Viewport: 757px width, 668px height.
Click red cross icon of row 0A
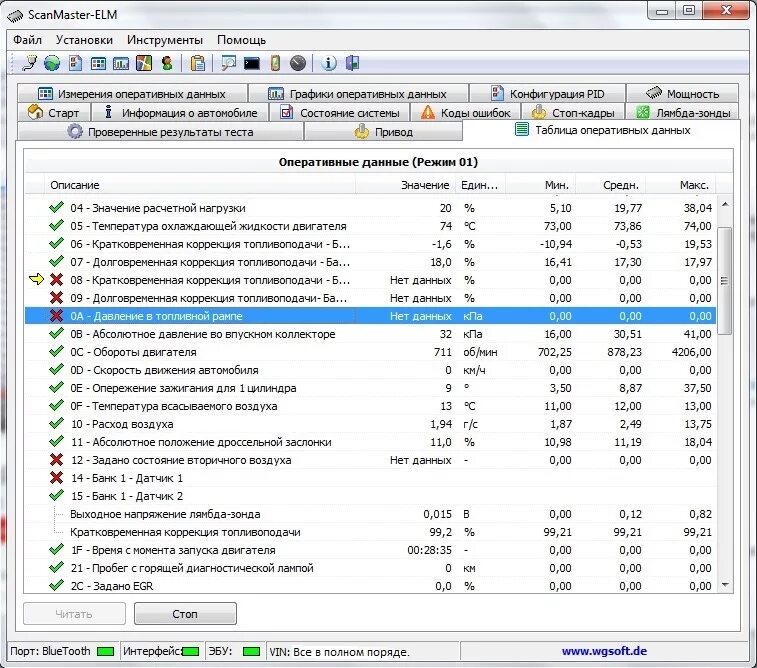click(56, 316)
